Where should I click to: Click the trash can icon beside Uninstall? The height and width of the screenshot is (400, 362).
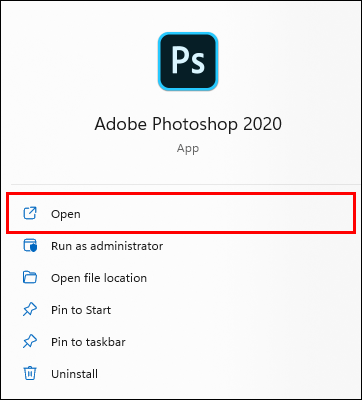pos(30,373)
